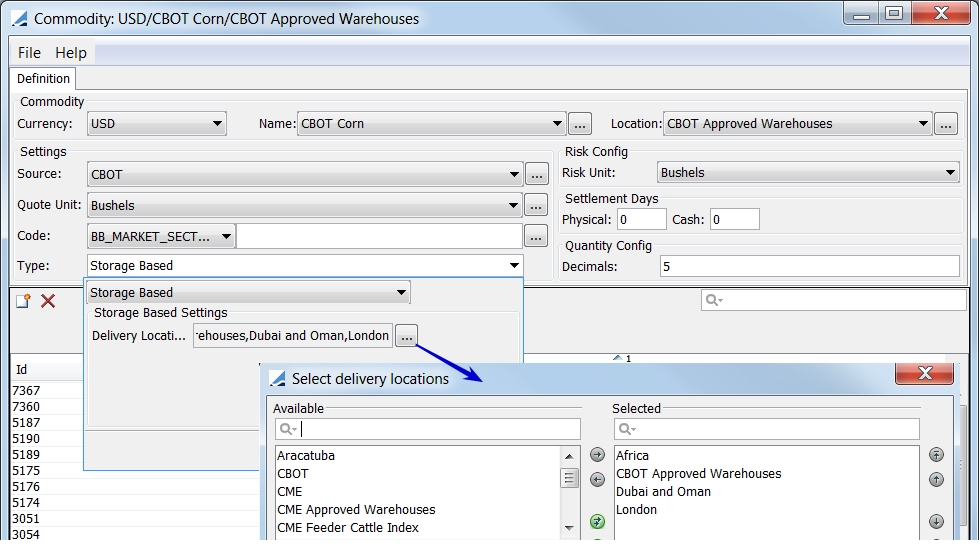This screenshot has width=979, height=552.
Task: Move item back with left arrow
Action: click(x=598, y=480)
